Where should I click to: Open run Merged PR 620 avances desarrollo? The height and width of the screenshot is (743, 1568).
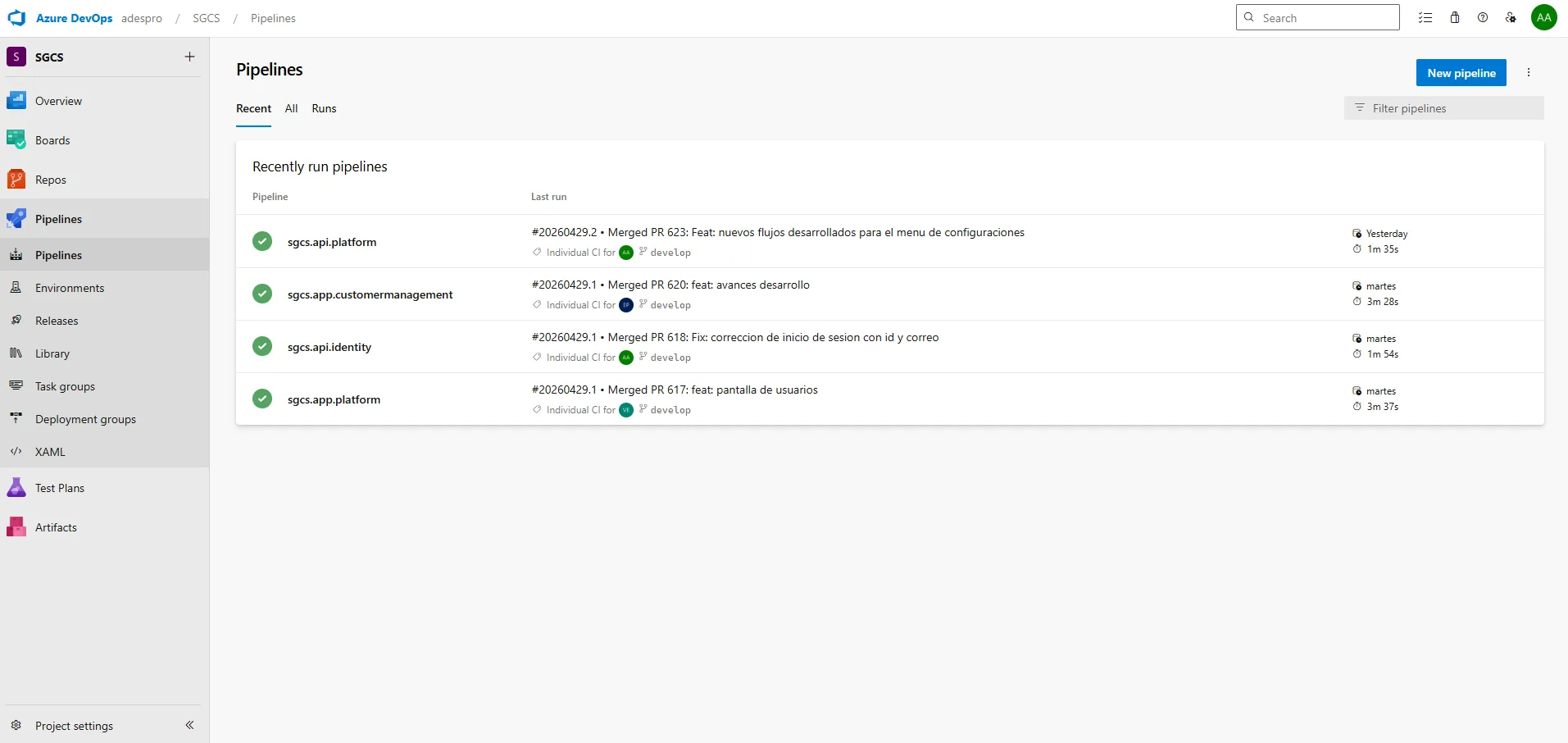point(670,285)
